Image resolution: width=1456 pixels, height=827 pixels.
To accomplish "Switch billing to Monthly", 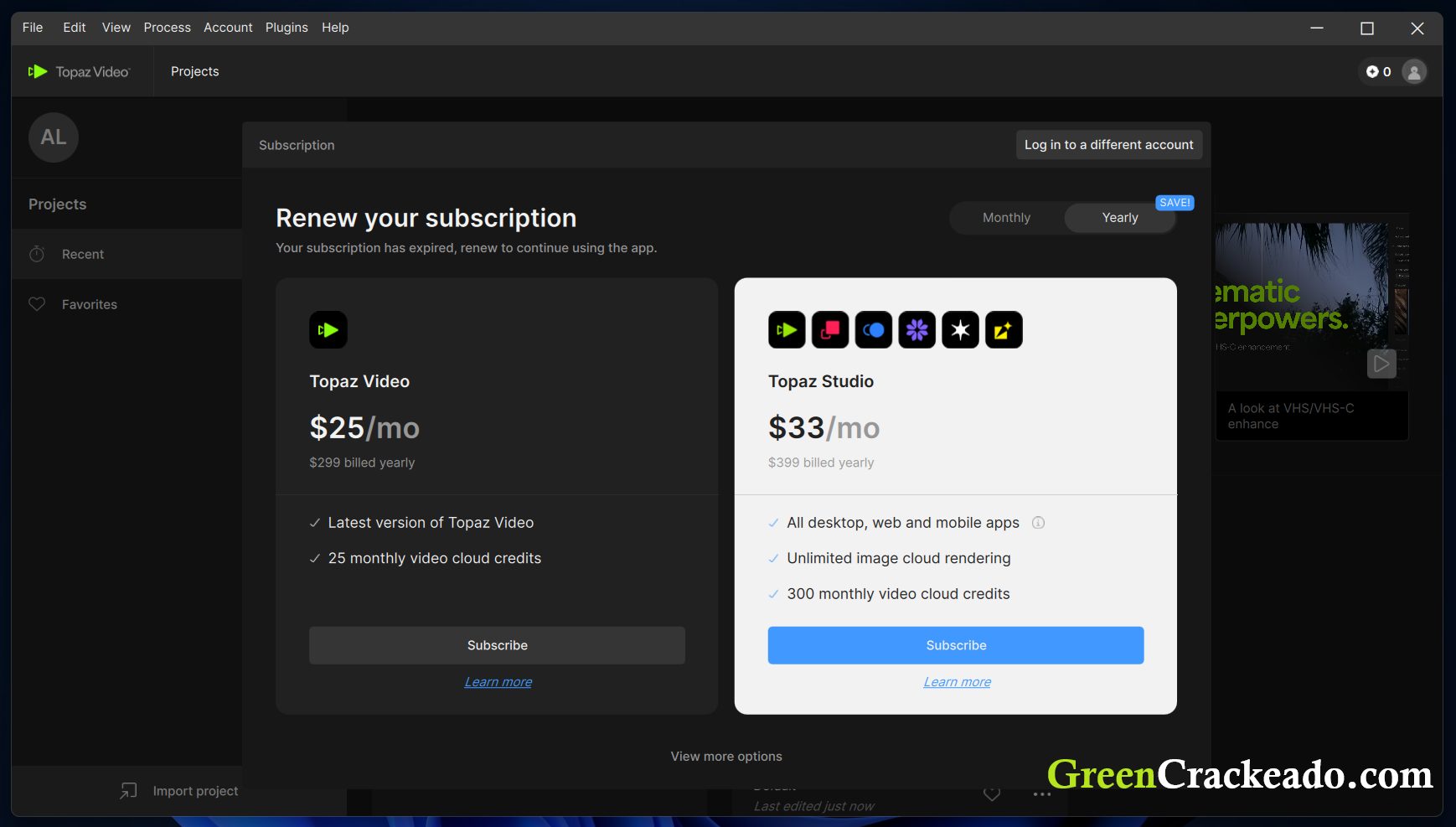I will 1006,218.
